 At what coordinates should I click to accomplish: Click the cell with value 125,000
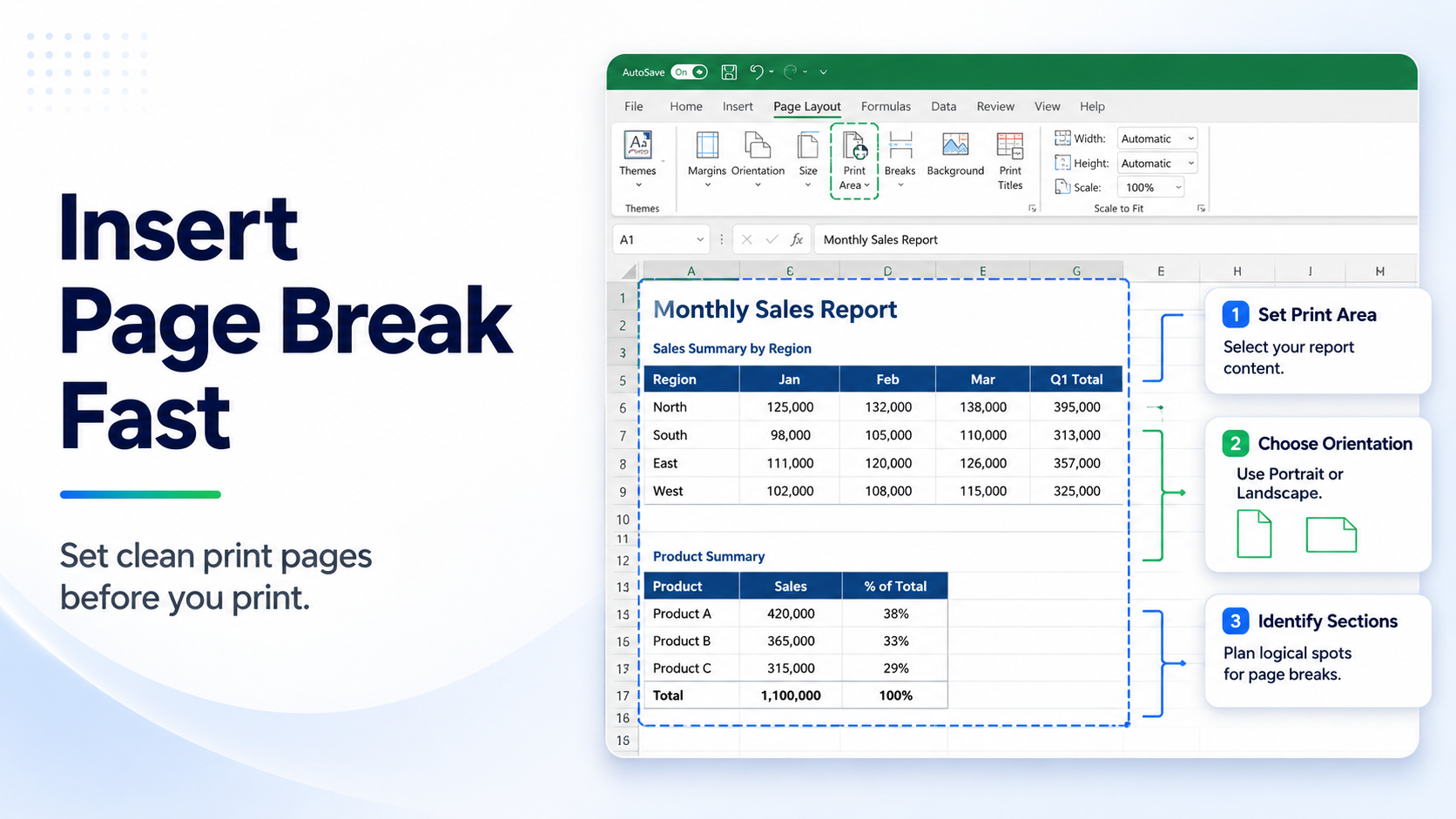click(x=790, y=407)
